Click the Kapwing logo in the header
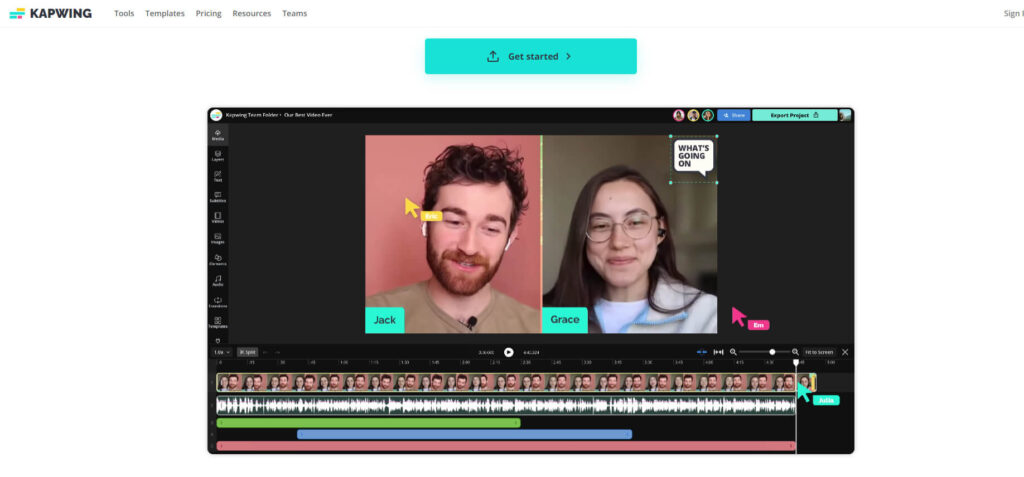The image size is (1024, 477). 51,13
